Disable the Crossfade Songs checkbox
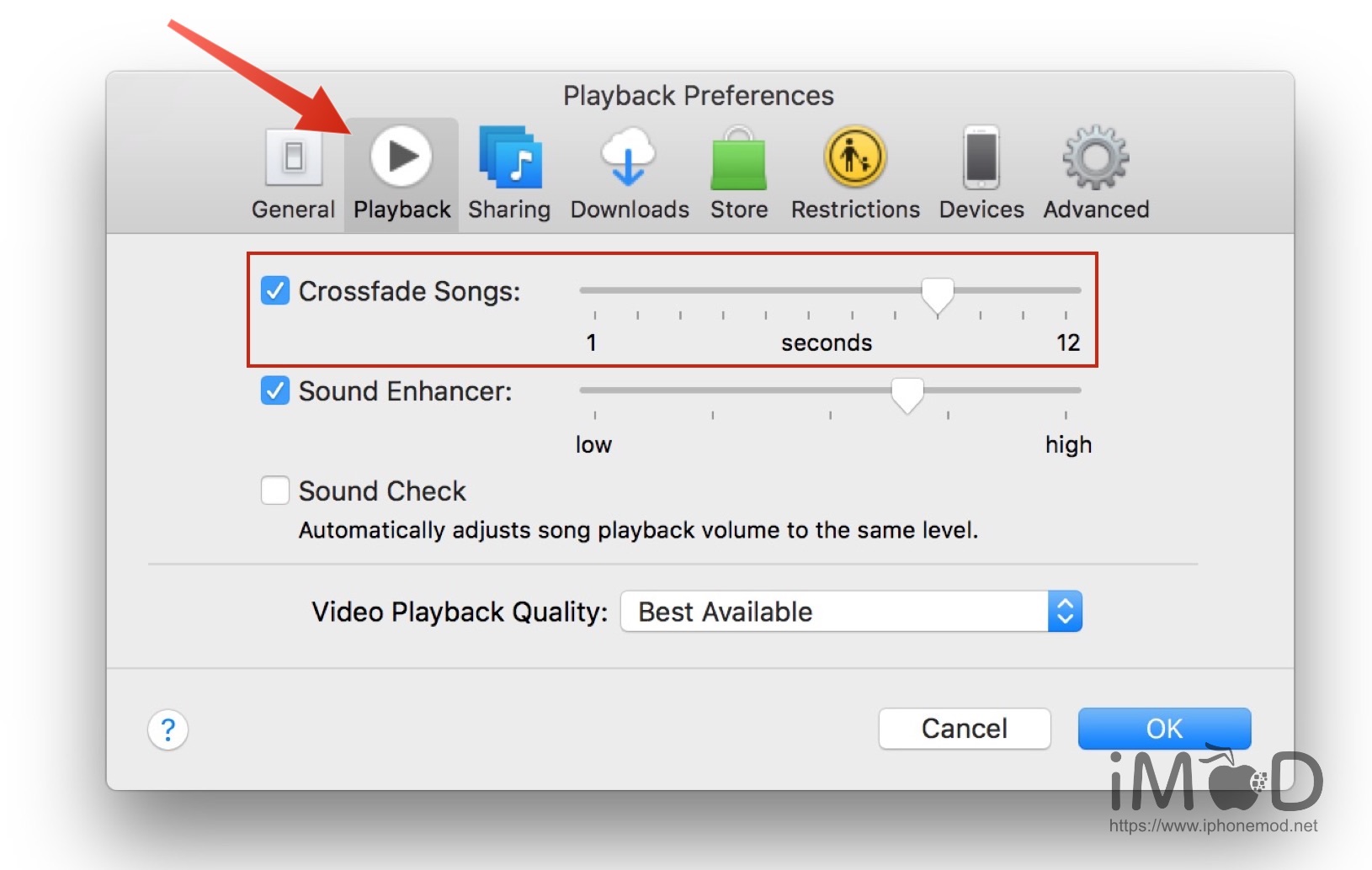1372x870 pixels. pos(275,291)
